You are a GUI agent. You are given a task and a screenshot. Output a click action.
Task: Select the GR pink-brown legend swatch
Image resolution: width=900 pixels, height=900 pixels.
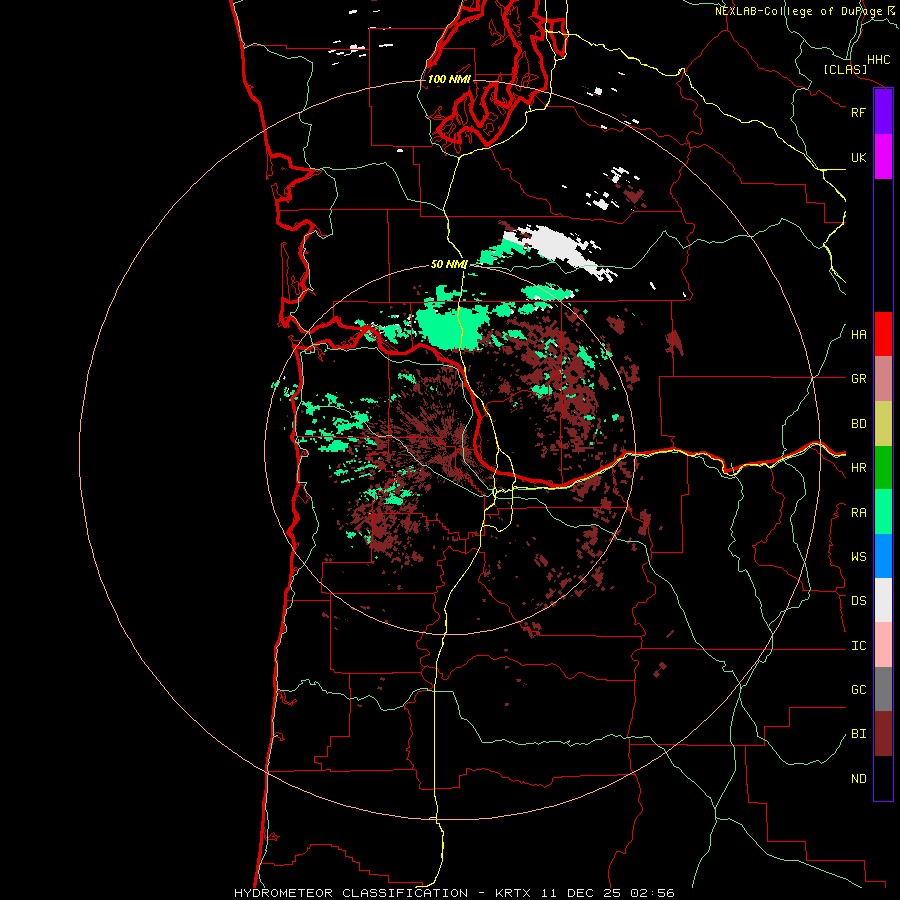tap(883, 379)
